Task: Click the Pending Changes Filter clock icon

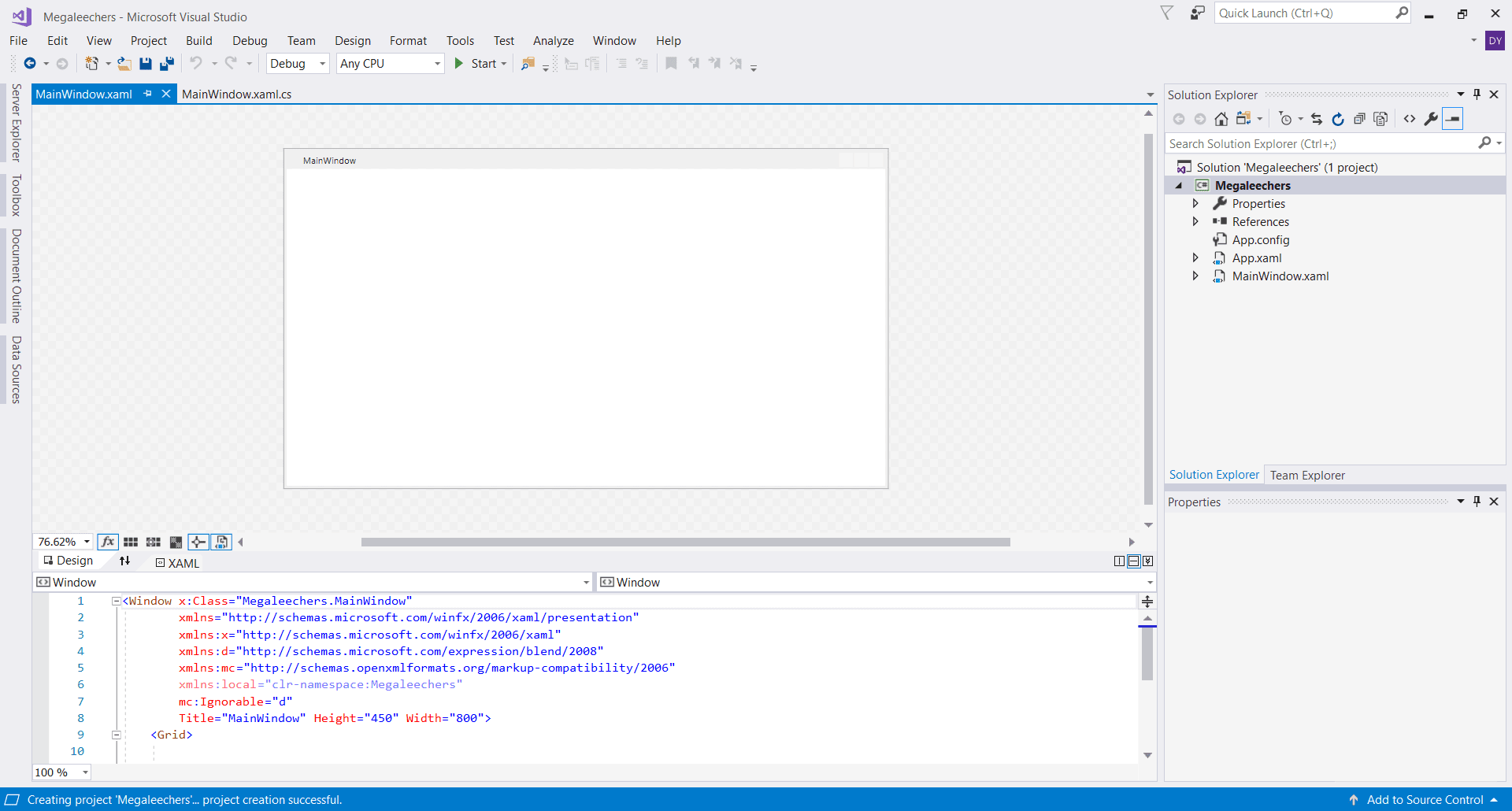Action: point(1285,119)
